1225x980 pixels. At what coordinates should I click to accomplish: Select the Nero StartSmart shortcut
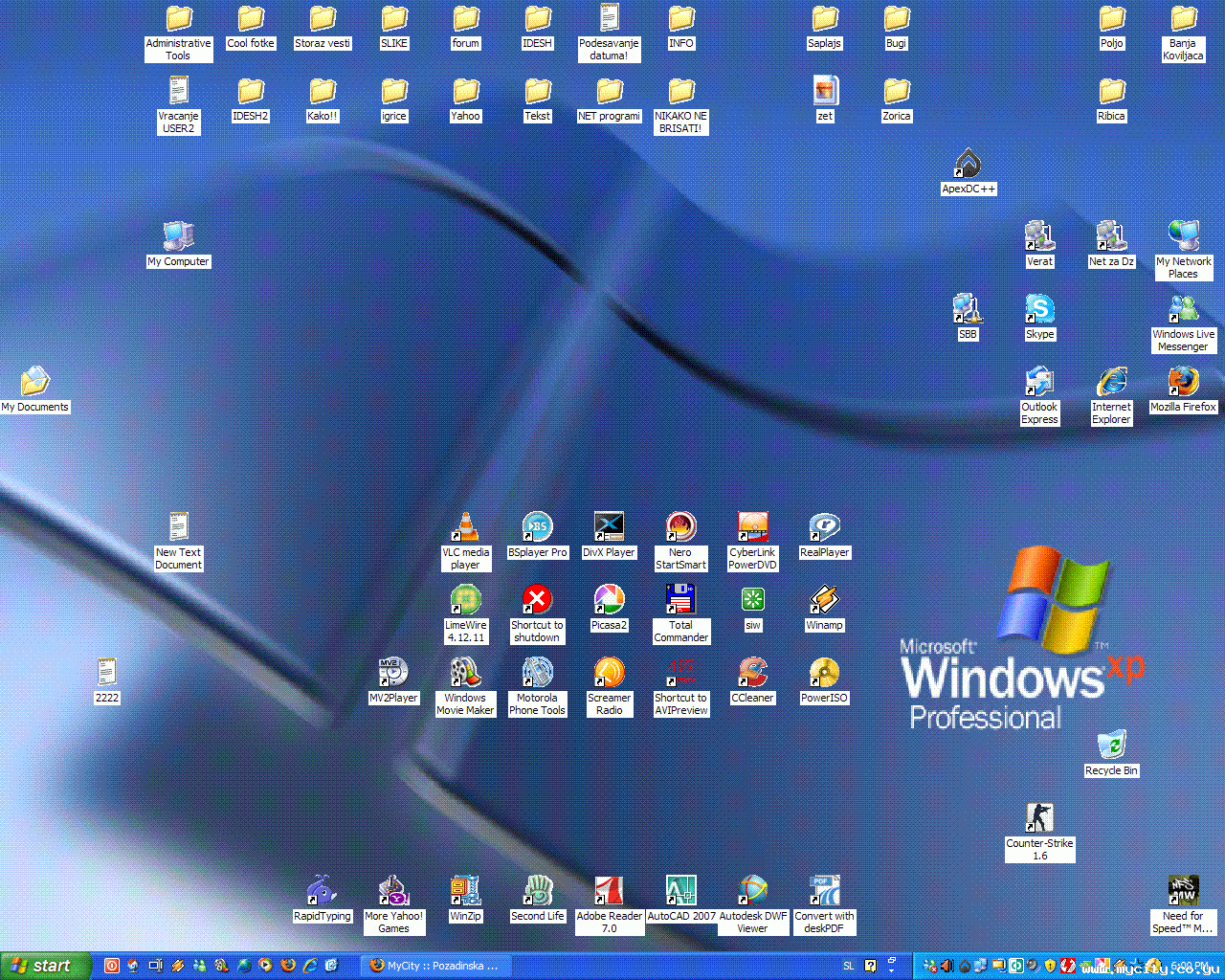click(681, 528)
